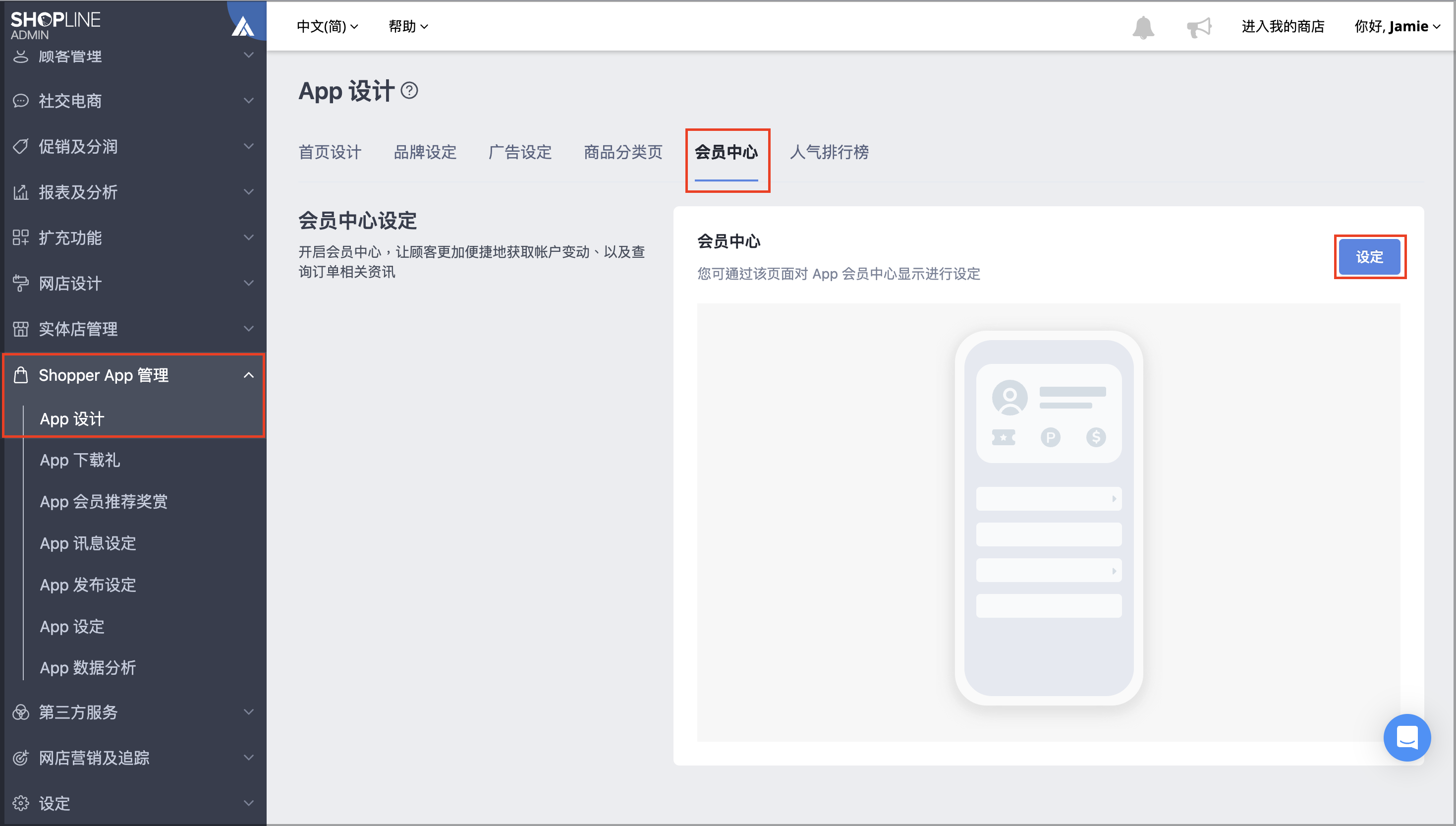Open App 发布设定 in the sidebar
Viewport: 1456px width, 826px height.
(x=88, y=585)
